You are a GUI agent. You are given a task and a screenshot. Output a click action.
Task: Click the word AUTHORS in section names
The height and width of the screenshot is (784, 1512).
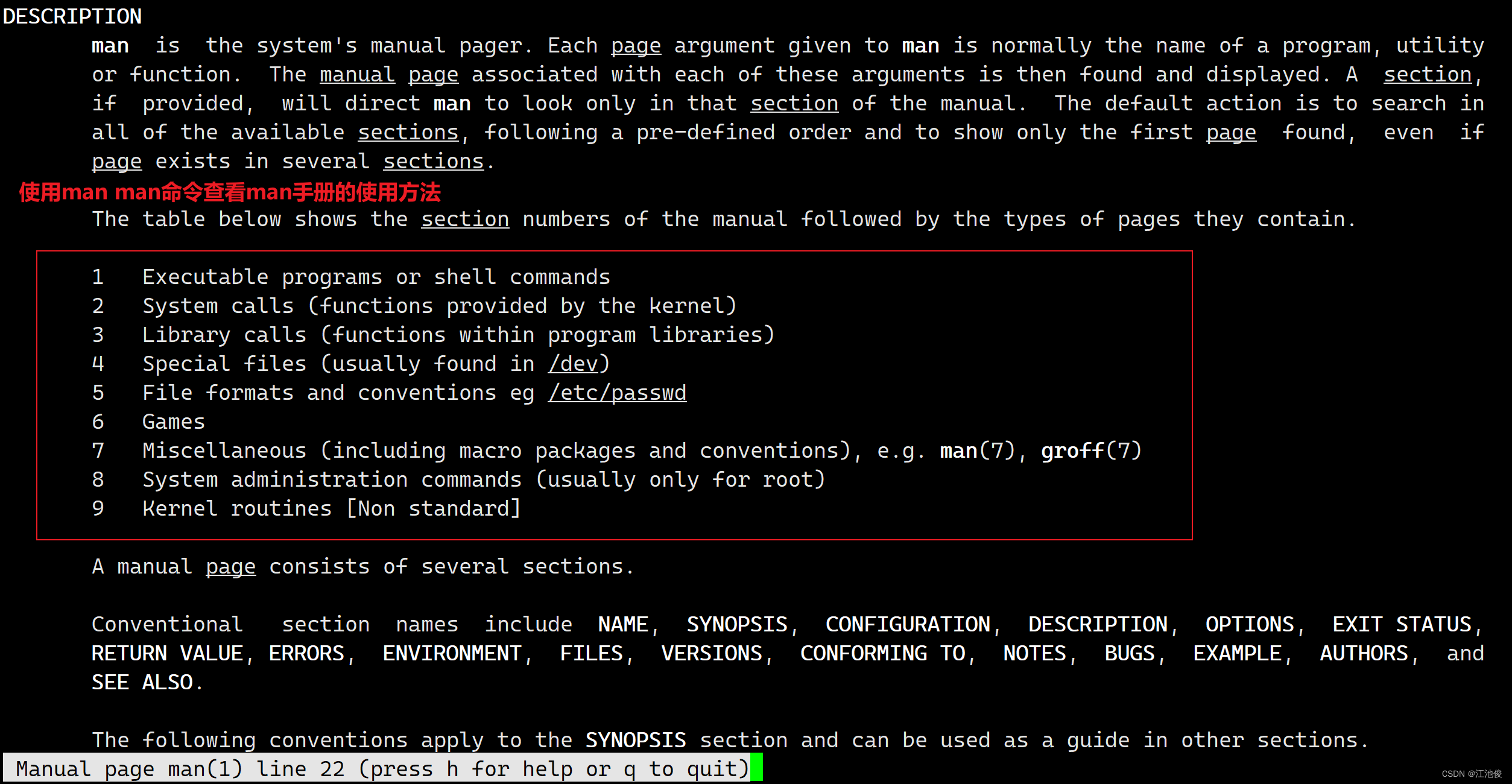(1364, 653)
